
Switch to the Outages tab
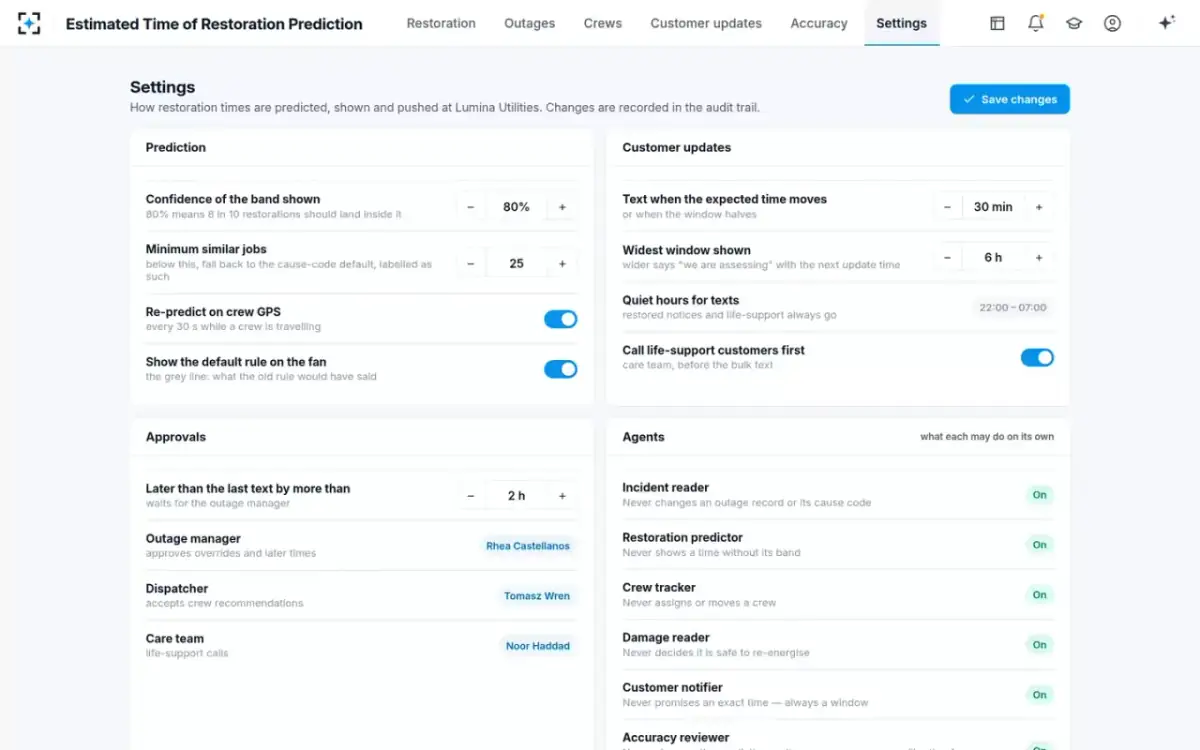[530, 23]
